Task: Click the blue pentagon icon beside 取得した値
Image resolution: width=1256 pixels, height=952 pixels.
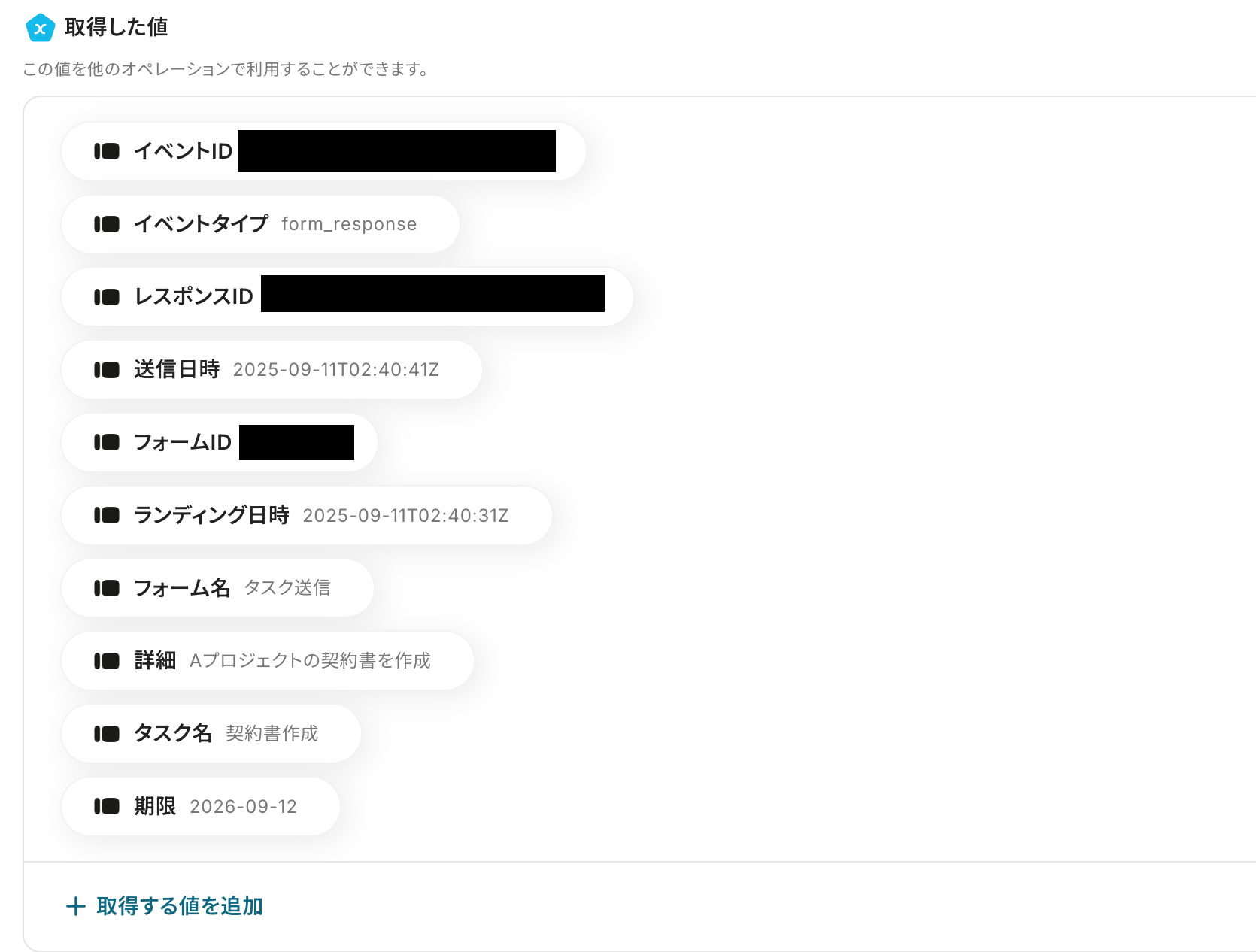Action: coord(40,28)
